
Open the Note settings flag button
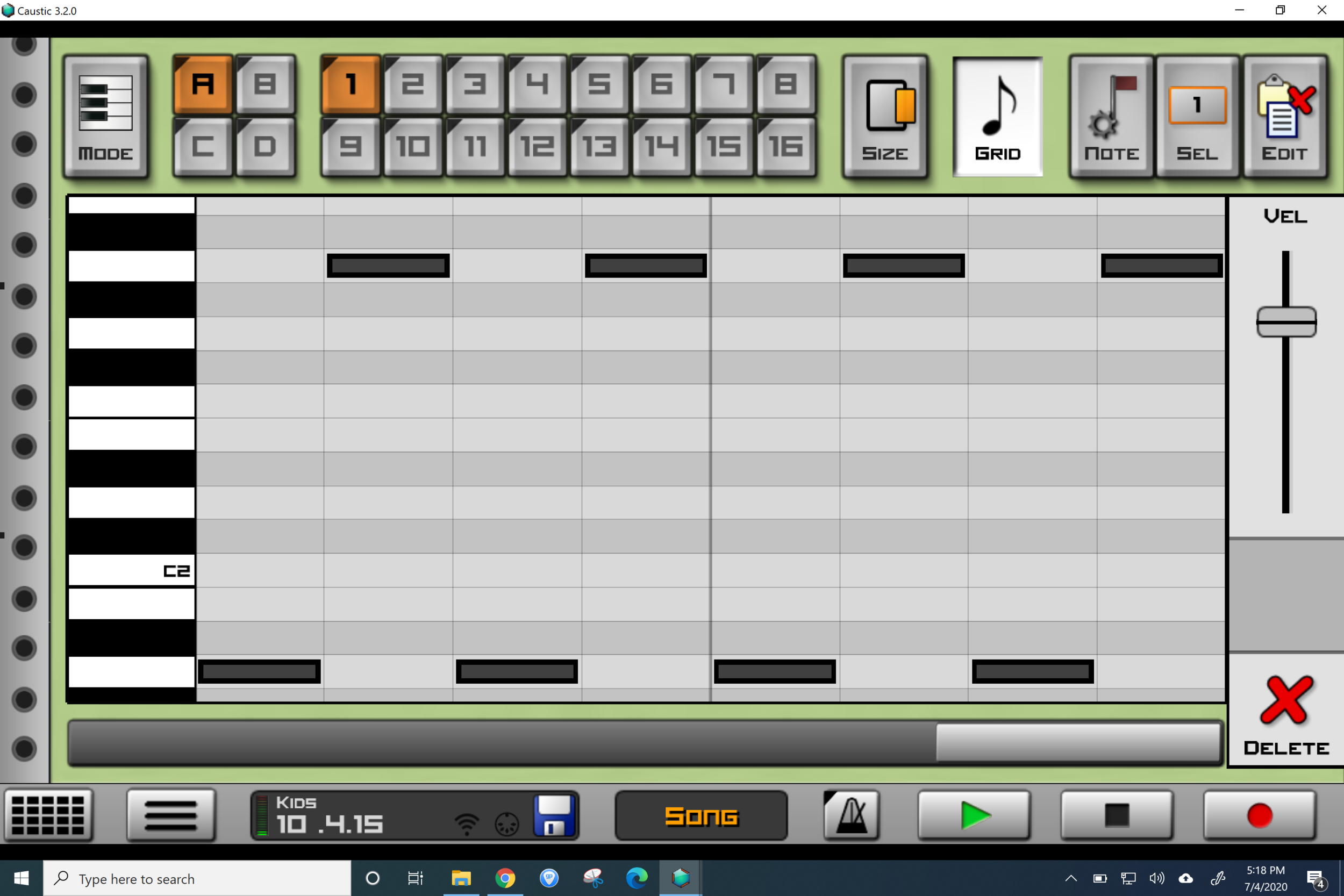click(x=1110, y=117)
